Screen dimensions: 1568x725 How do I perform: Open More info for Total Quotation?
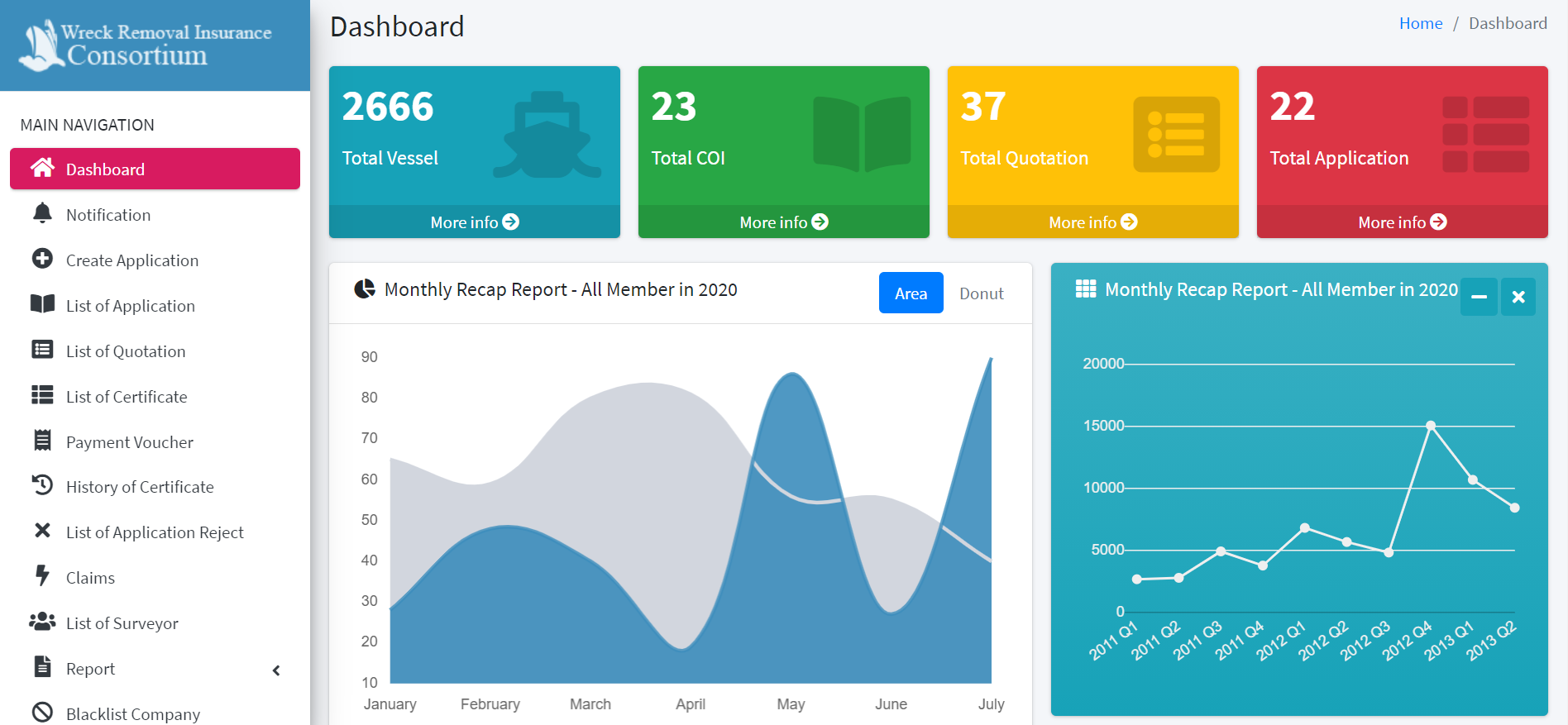(x=1092, y=222)
